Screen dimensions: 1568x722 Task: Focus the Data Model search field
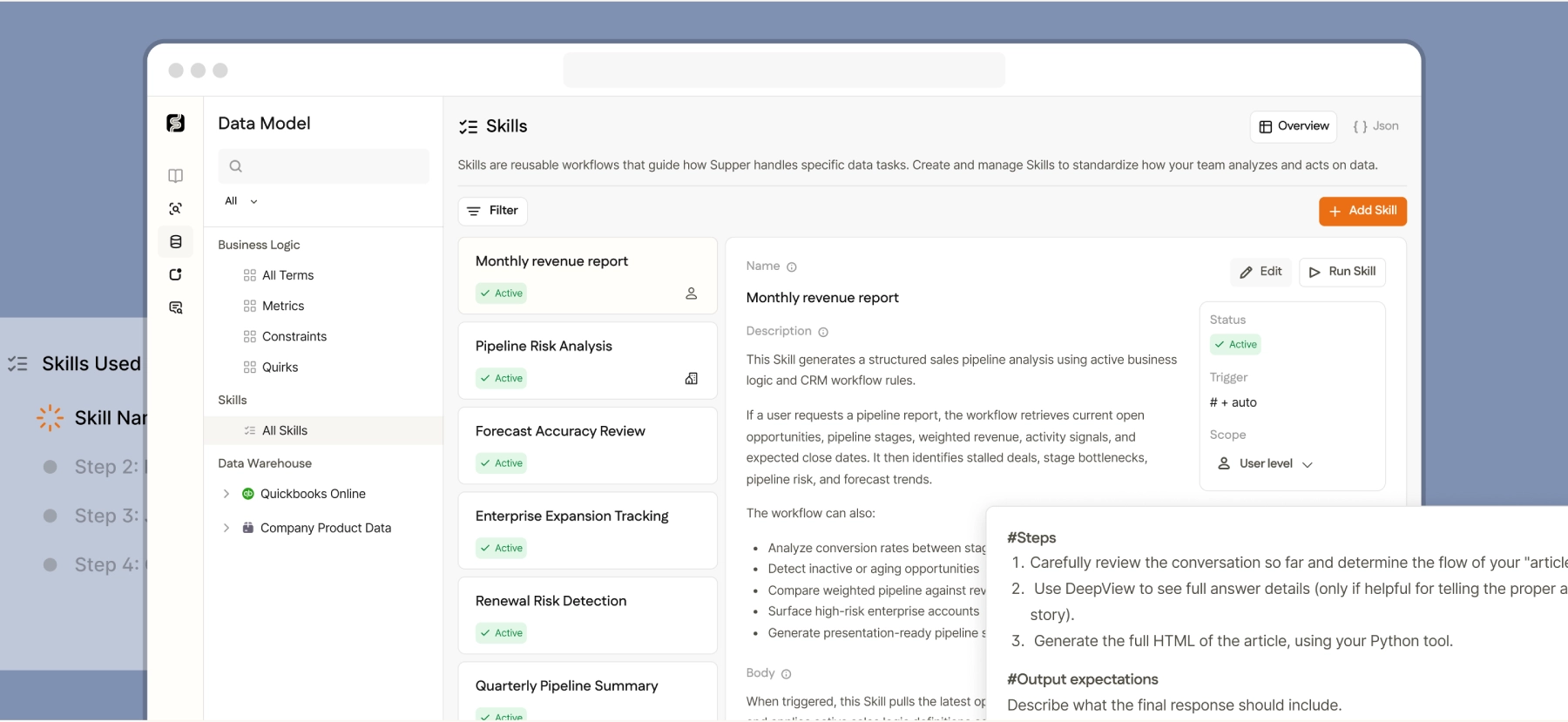[x=323, y=166]
